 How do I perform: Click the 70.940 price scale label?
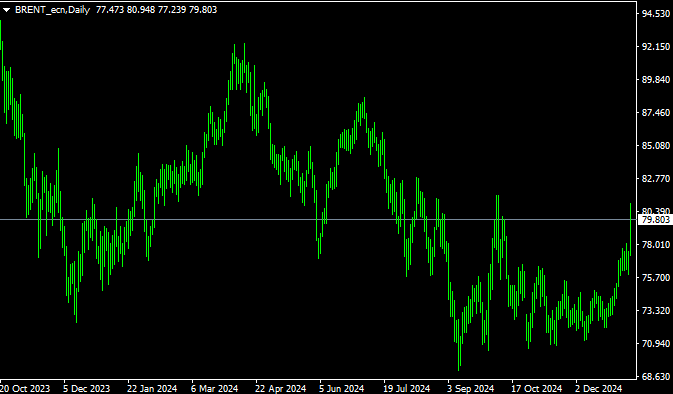[655, 343]
